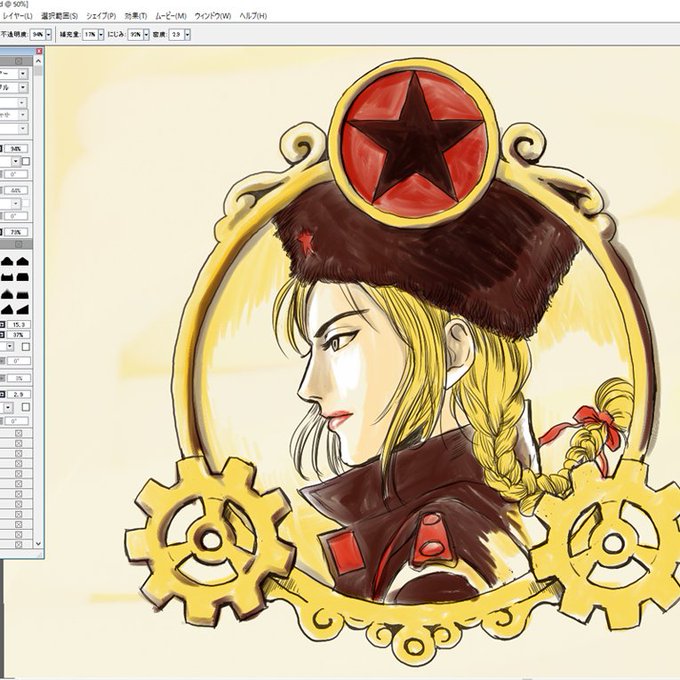This screenshot has height=680, width=680.
Task: Click the 94% value field in brush panel
Action: tap(16, 149)
